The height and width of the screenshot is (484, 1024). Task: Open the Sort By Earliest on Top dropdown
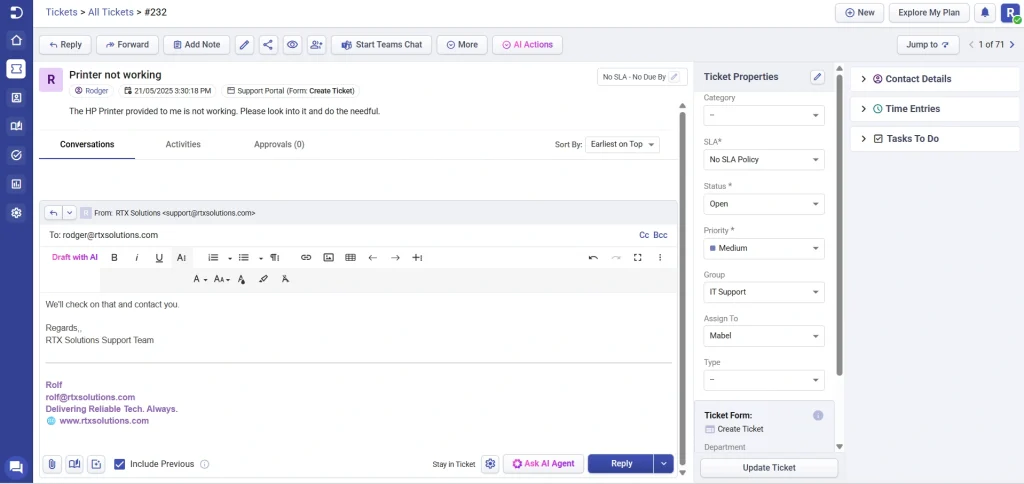622,144
